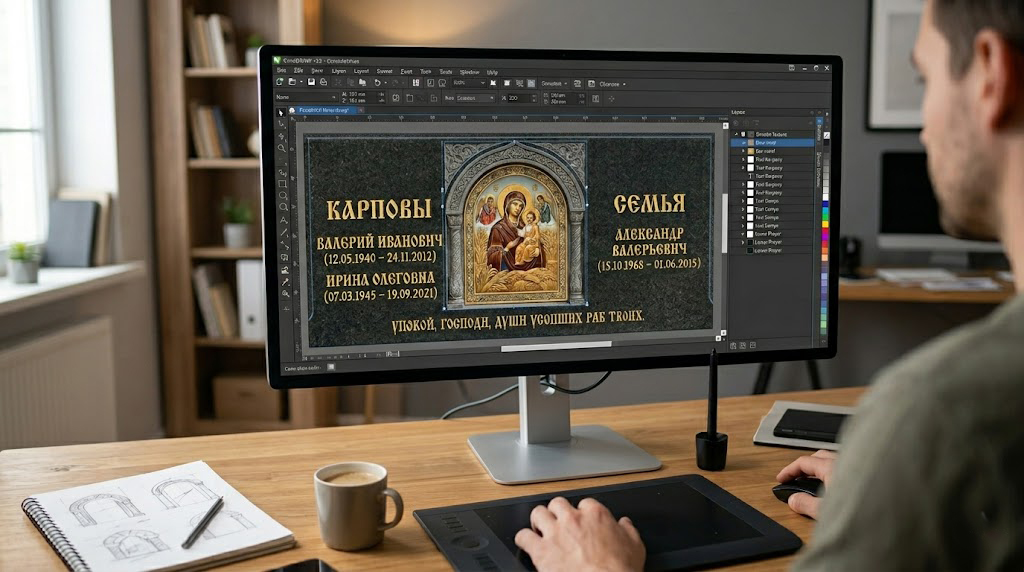Select the Ellipse tool in toolbox

click(x=283, y=195)
